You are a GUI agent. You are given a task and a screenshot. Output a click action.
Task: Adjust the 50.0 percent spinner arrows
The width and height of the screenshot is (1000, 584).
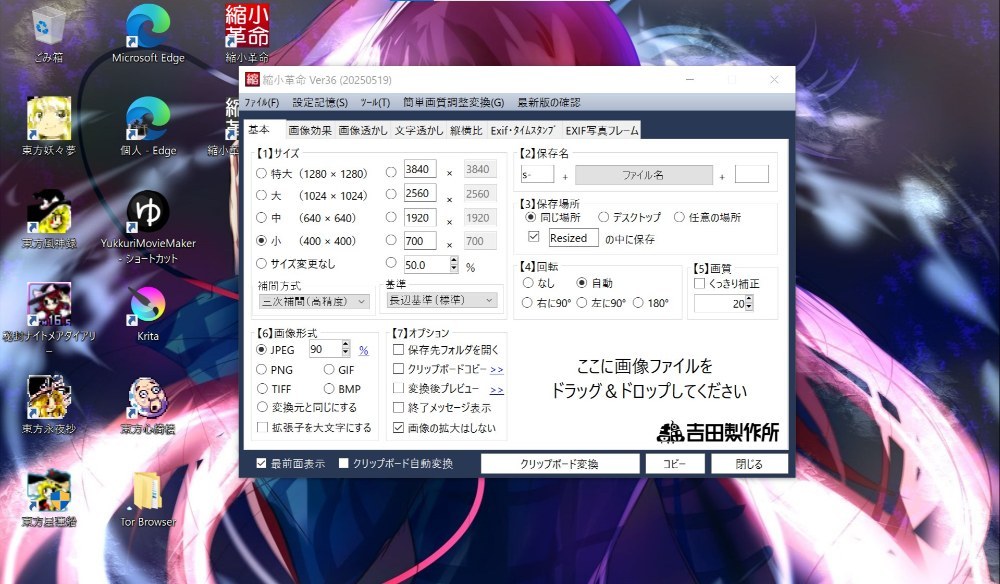tap(454, 265)
